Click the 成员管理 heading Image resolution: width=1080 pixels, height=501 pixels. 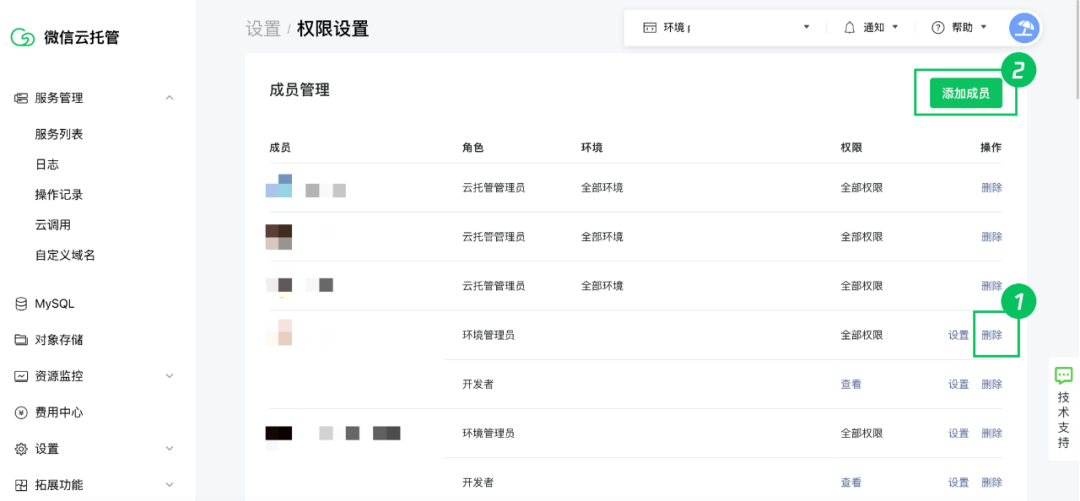[300, 90]
